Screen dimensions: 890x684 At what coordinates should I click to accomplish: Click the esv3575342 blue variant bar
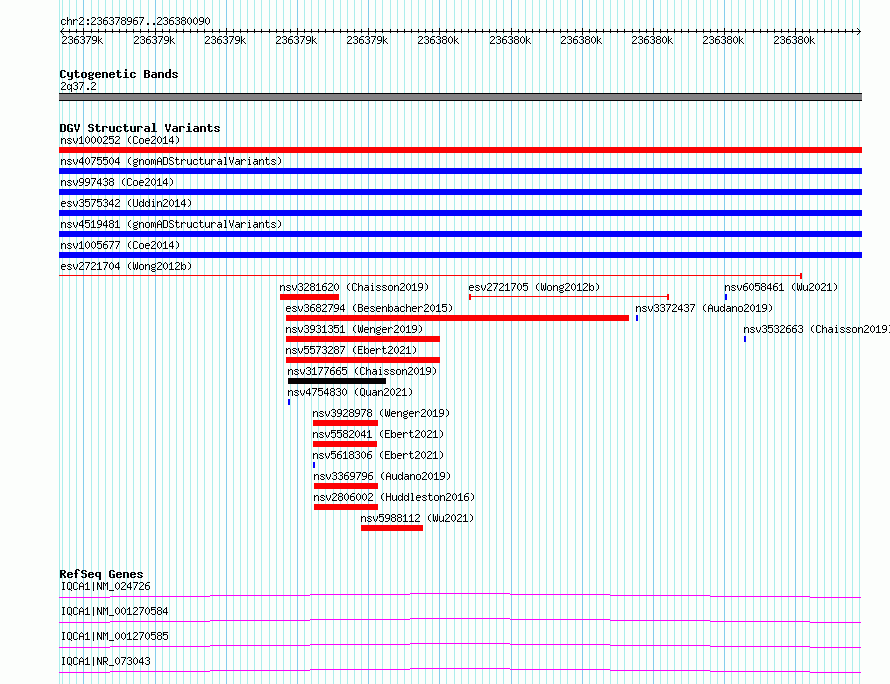[x=460, y=213]
